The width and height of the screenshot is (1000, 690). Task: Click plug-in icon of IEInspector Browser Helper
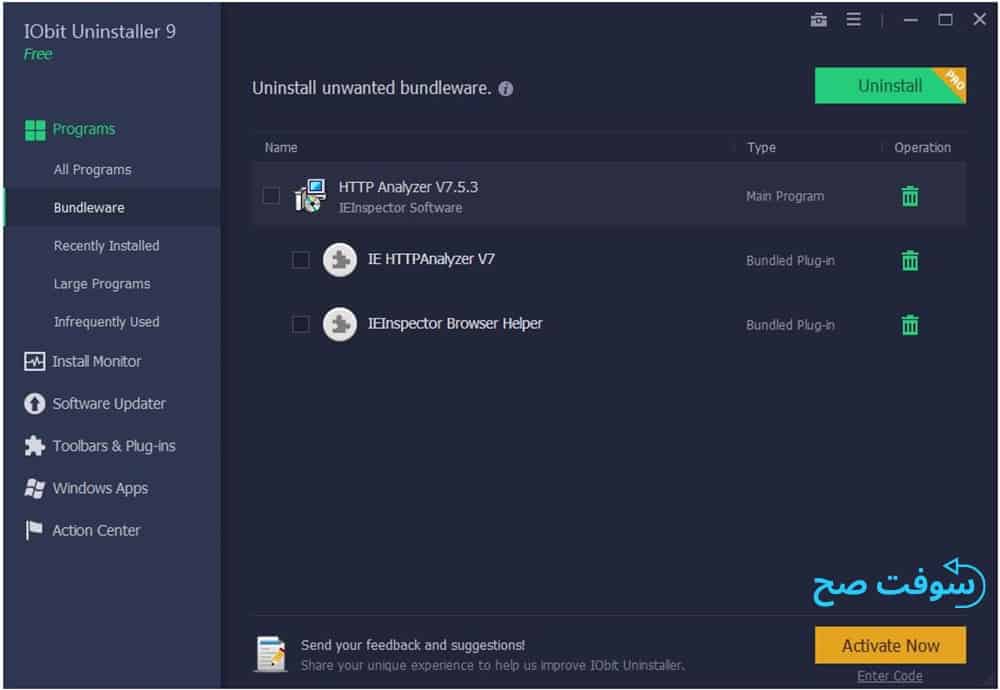click(x=340, y=324)
